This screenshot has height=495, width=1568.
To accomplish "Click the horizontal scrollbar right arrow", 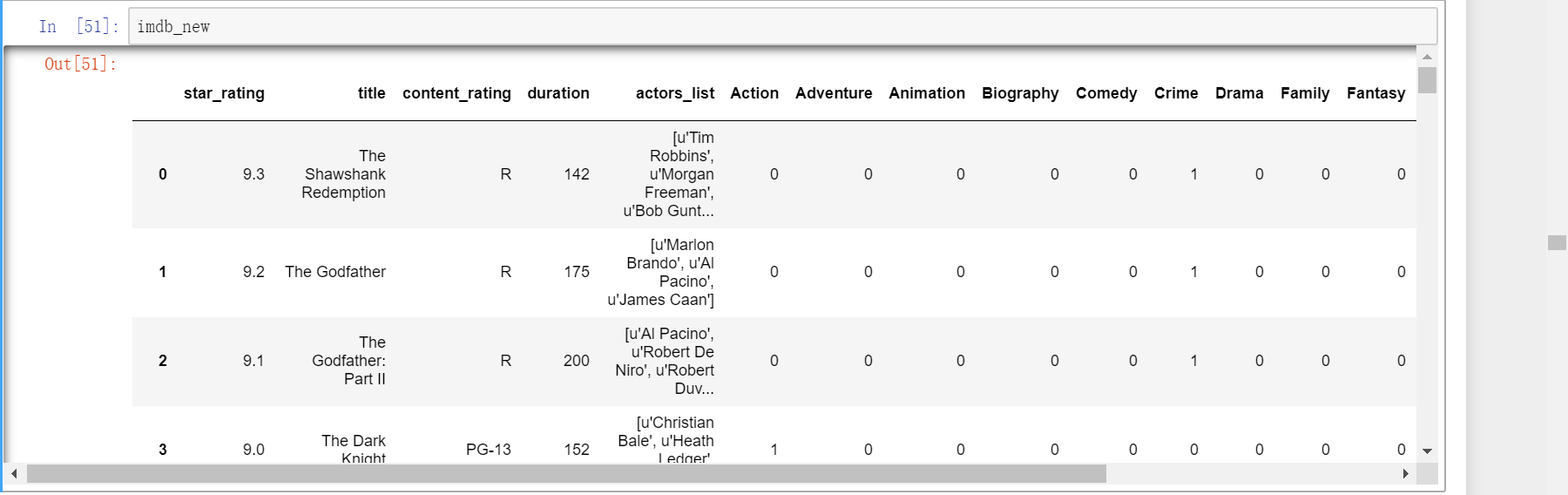I will 1405,473.
